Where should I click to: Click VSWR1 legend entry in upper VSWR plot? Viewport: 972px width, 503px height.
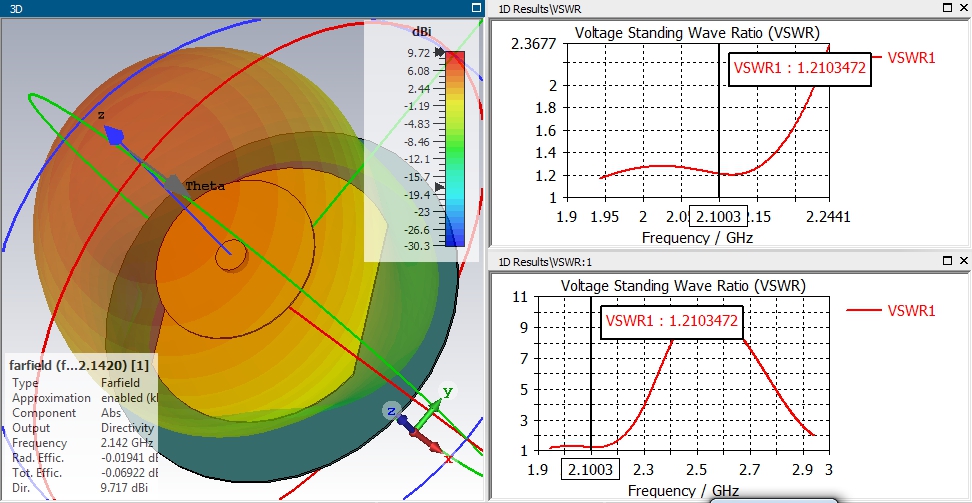coord(911,58)
